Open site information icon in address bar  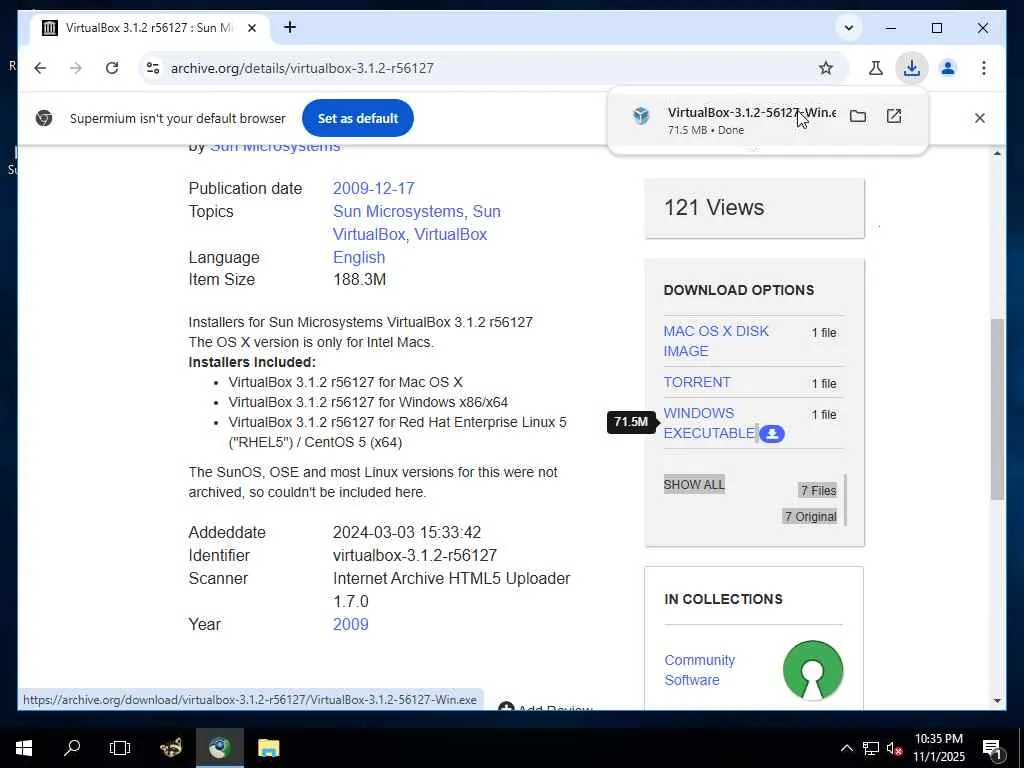click(153, 68)
